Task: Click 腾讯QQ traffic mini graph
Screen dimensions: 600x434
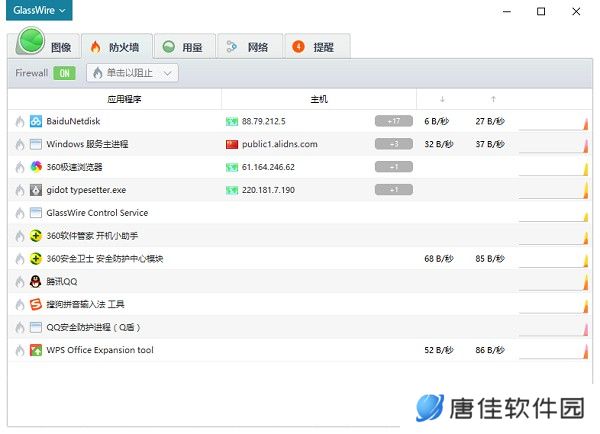Action: click(x=553, y=284)
